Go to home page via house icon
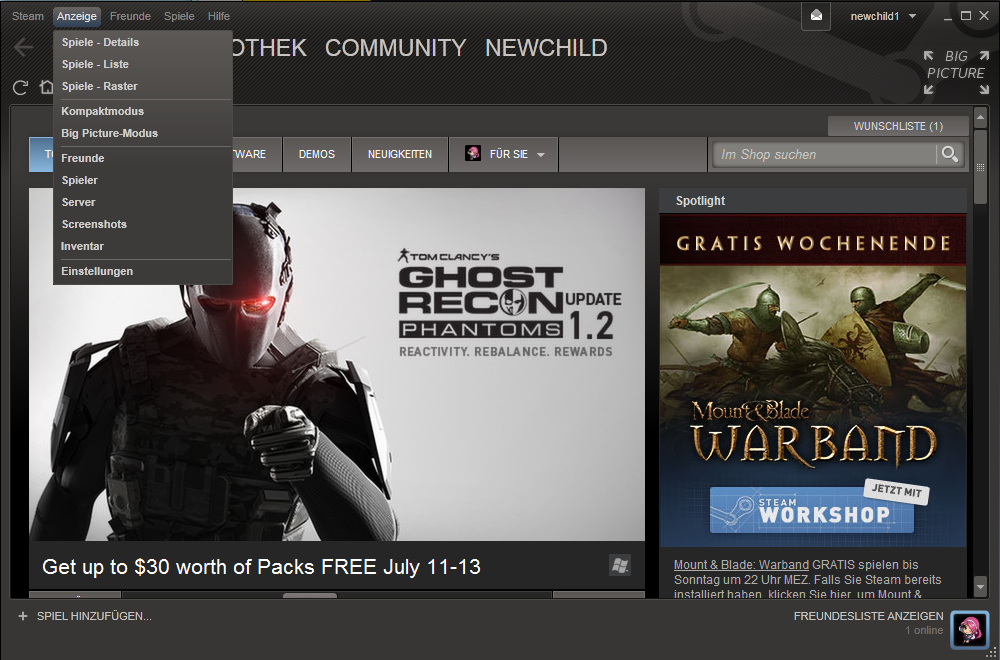The height and width of the screenshot is (660, 1000). (x=47, y=87)
